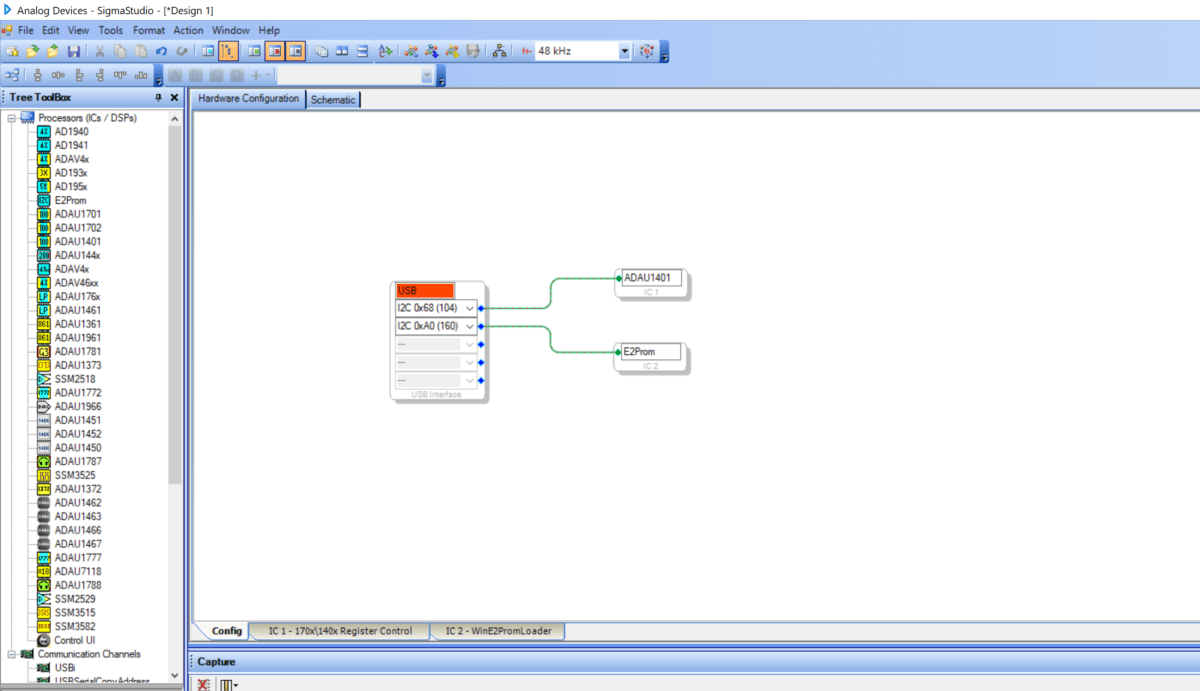Click the orange USB header block

[425, 290]
